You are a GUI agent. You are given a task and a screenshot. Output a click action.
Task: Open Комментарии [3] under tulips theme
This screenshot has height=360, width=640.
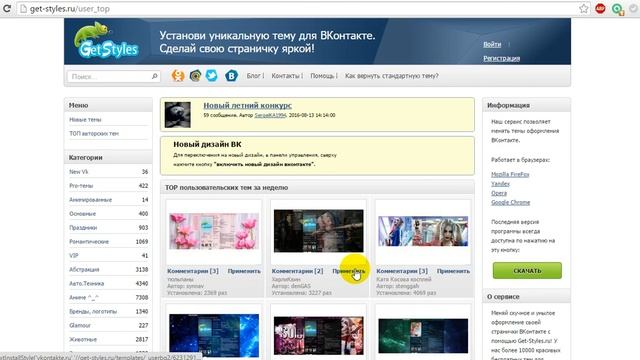click(x=193, y=271)
